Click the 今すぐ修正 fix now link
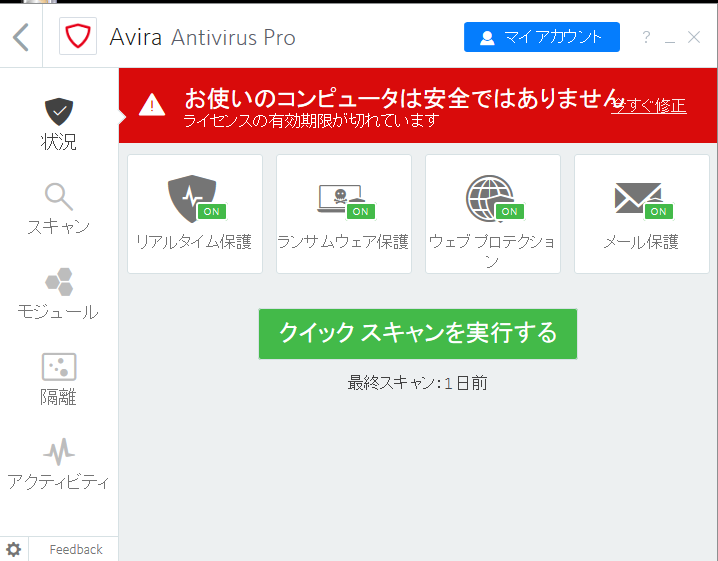This screenshot has width=718, height=561. 649,106
